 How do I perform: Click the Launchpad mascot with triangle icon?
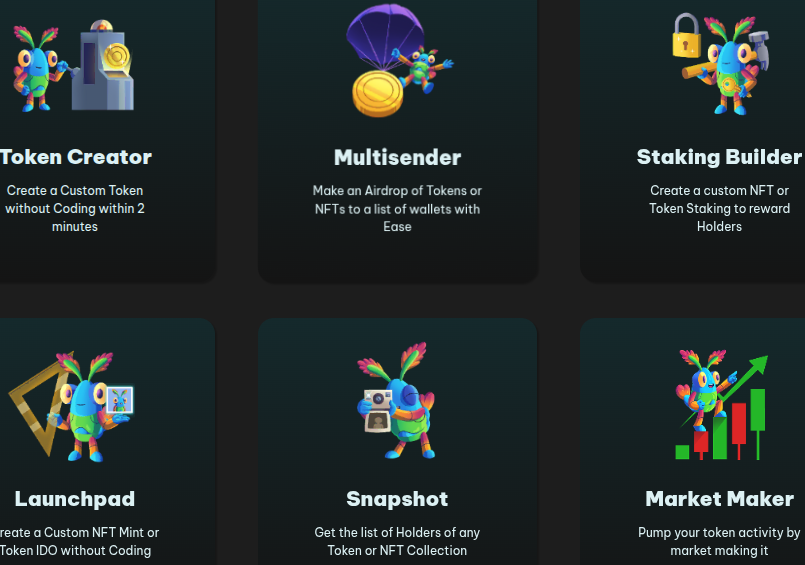pos(71,406)
